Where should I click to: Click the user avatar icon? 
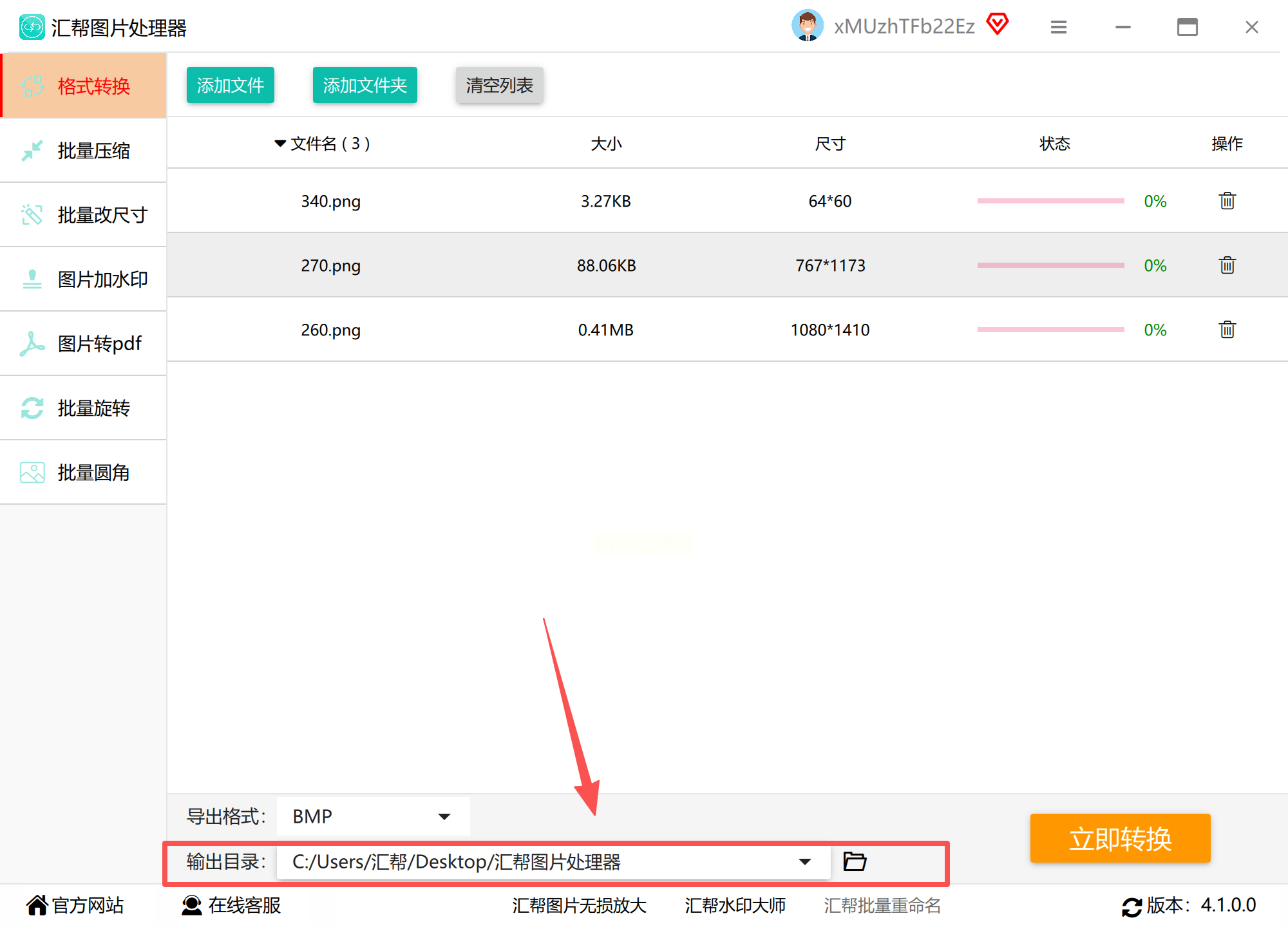[807, 26]
